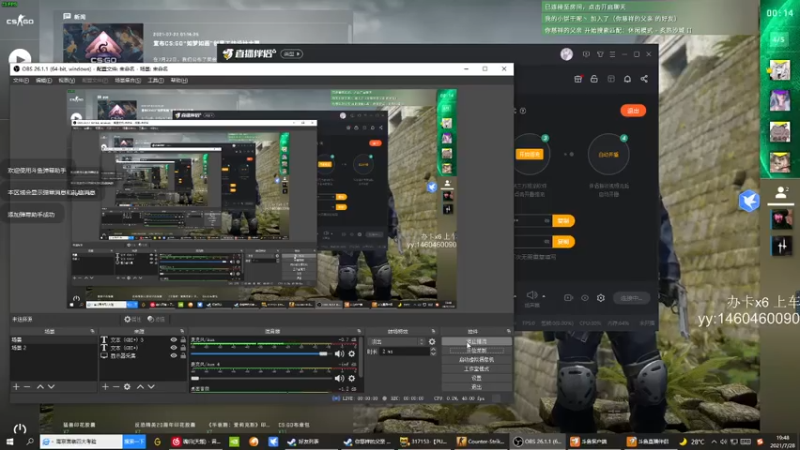
Task: Open second mixer channel settings gear
Action: point(352,378)
